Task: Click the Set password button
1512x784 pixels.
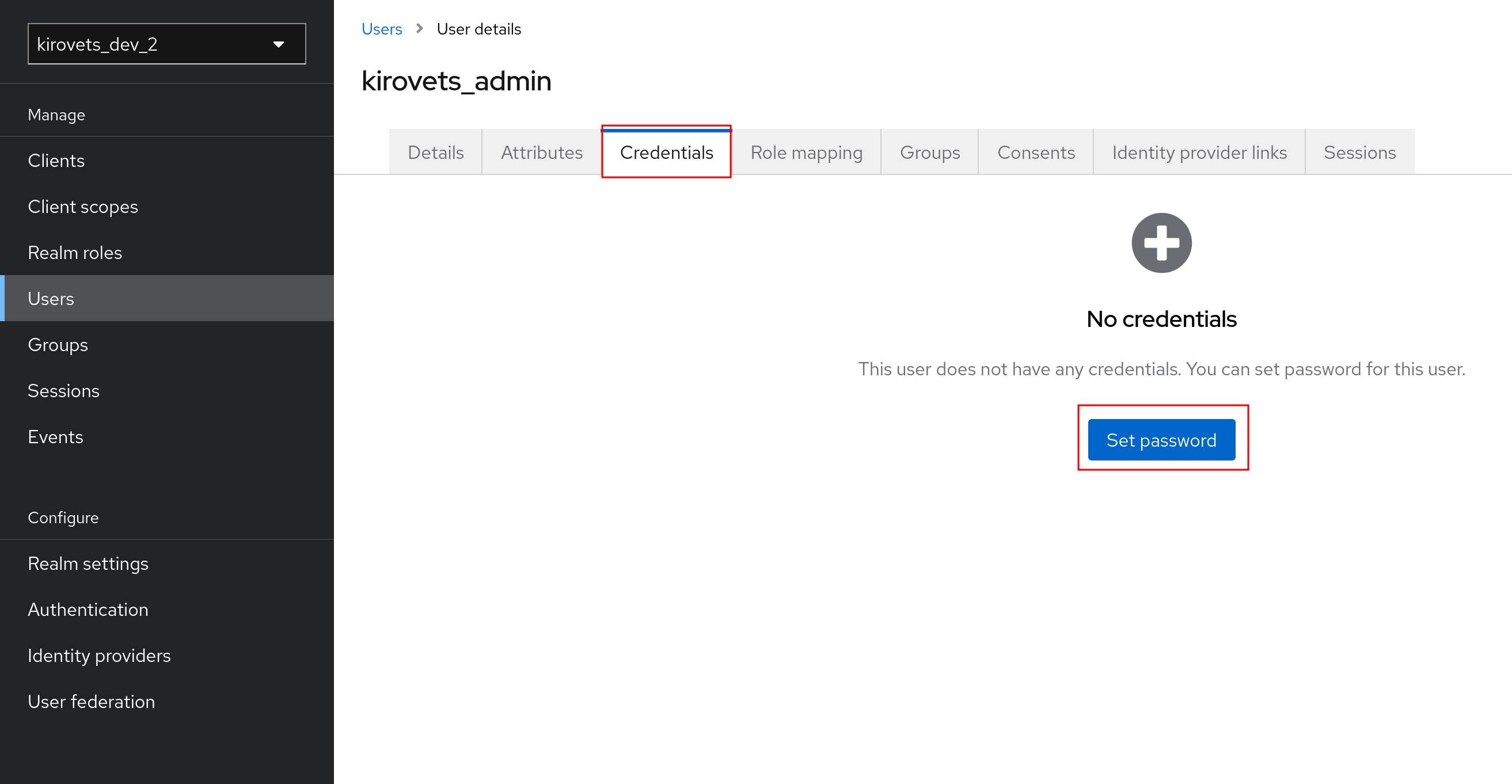Action: [x=1161, y=440]
